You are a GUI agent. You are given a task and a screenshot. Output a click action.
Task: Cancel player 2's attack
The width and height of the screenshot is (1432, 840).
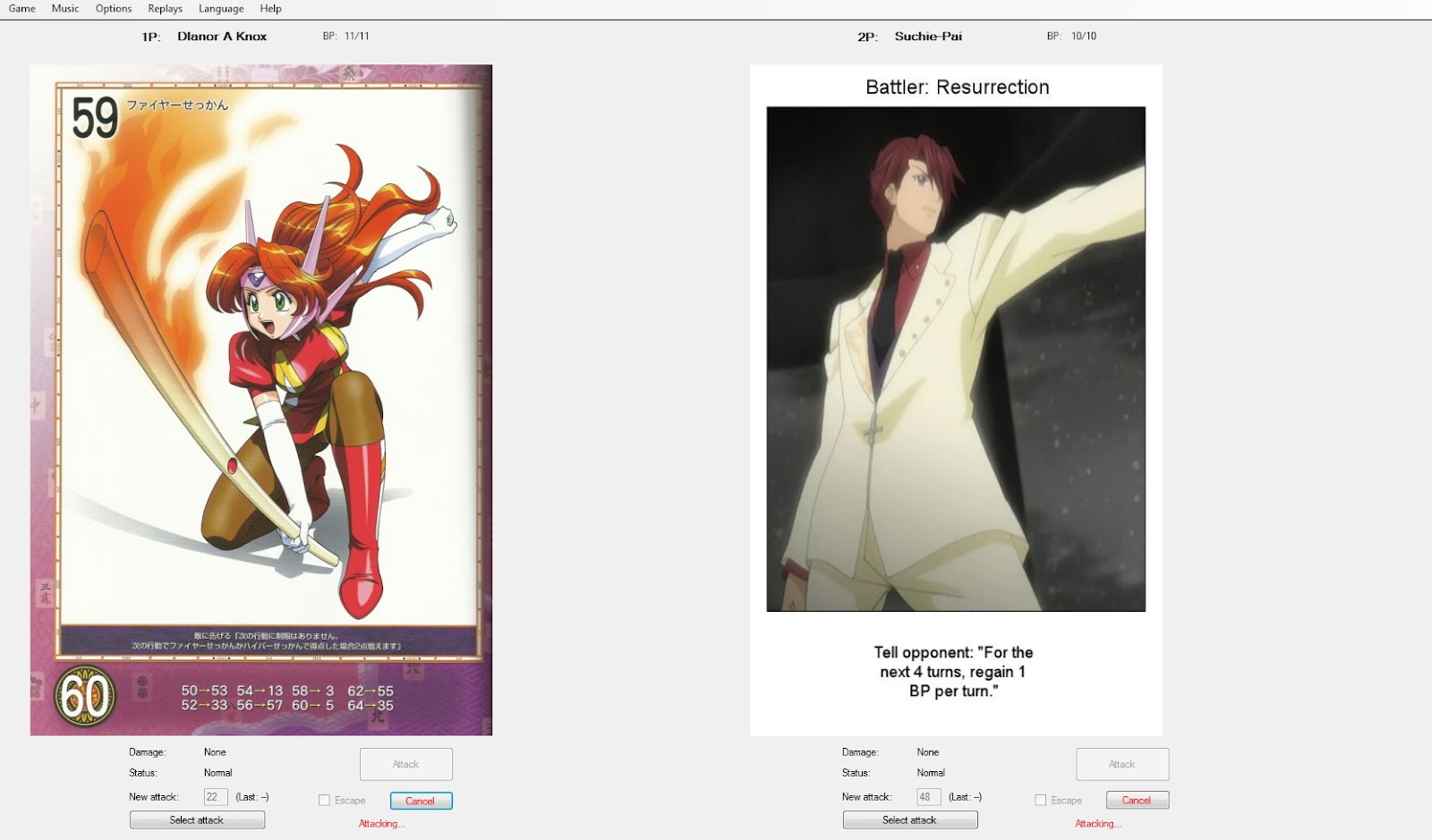[x=1137, y=801]
